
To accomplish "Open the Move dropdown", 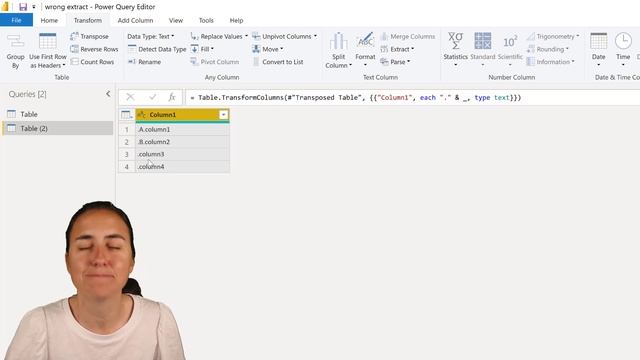I will point(268,49).
